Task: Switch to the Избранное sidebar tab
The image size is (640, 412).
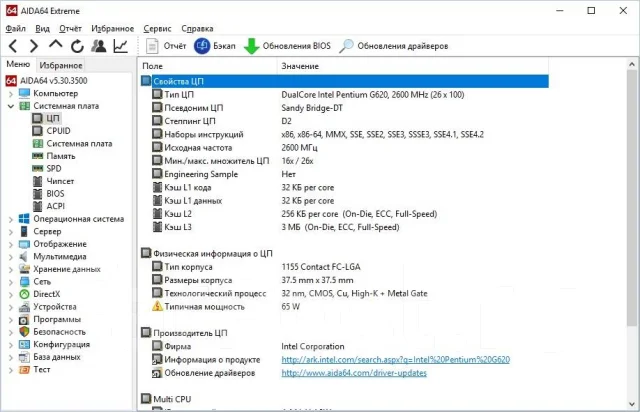Action: 61,65
